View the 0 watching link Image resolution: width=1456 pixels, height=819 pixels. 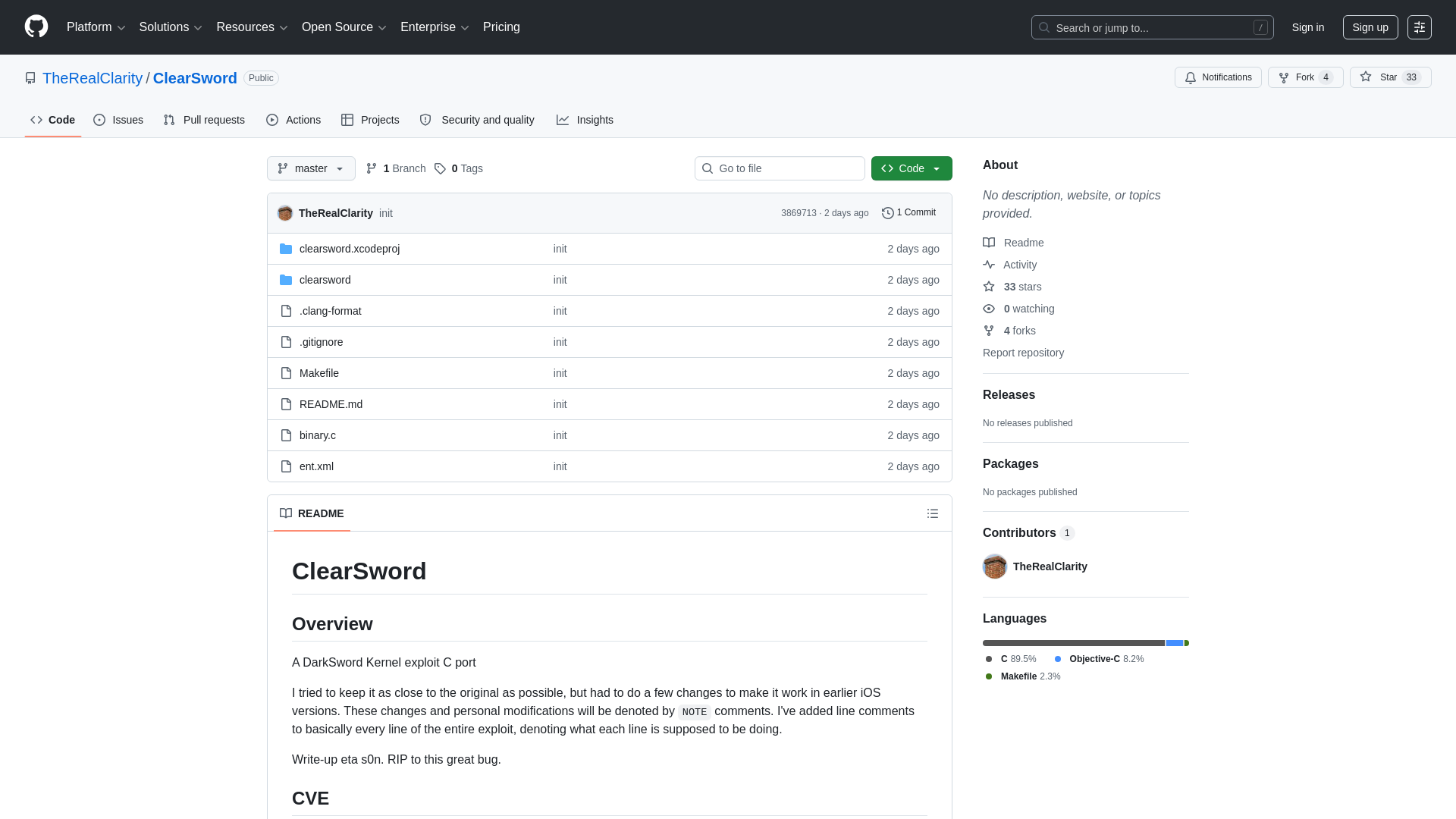tap(1018, 309)
